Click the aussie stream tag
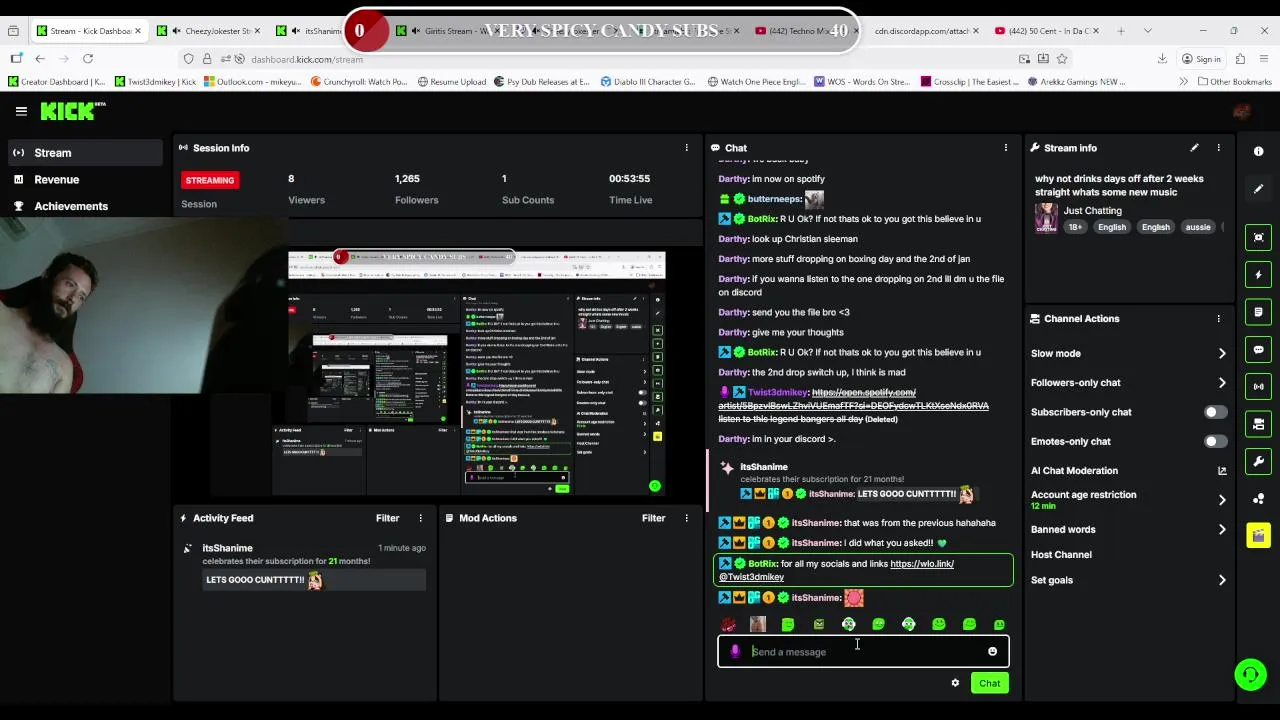This screenshot has width=1280, height=720. (1198, 227)
